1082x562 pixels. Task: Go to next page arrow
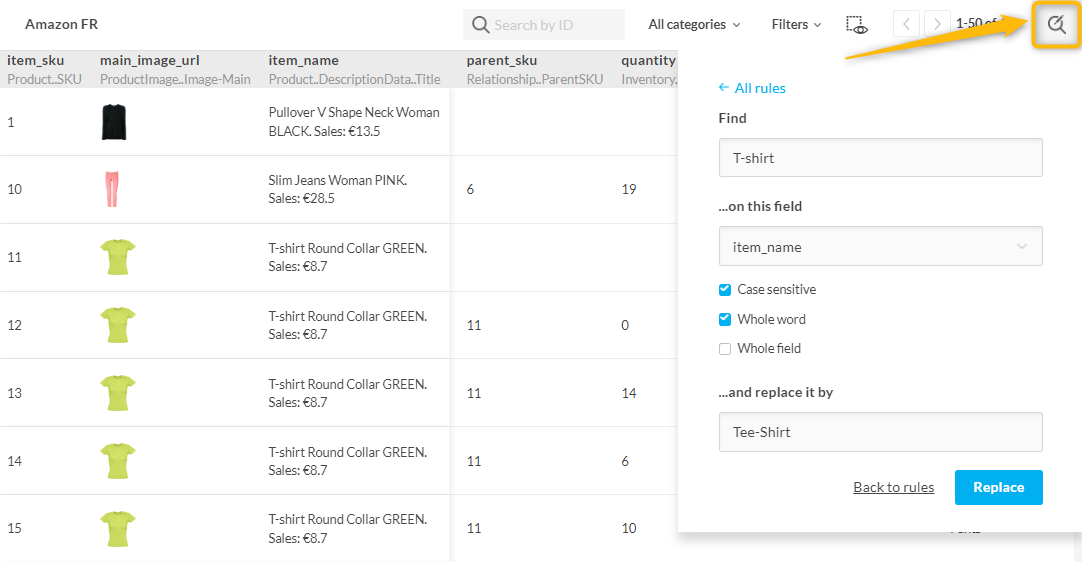point(937,24)
